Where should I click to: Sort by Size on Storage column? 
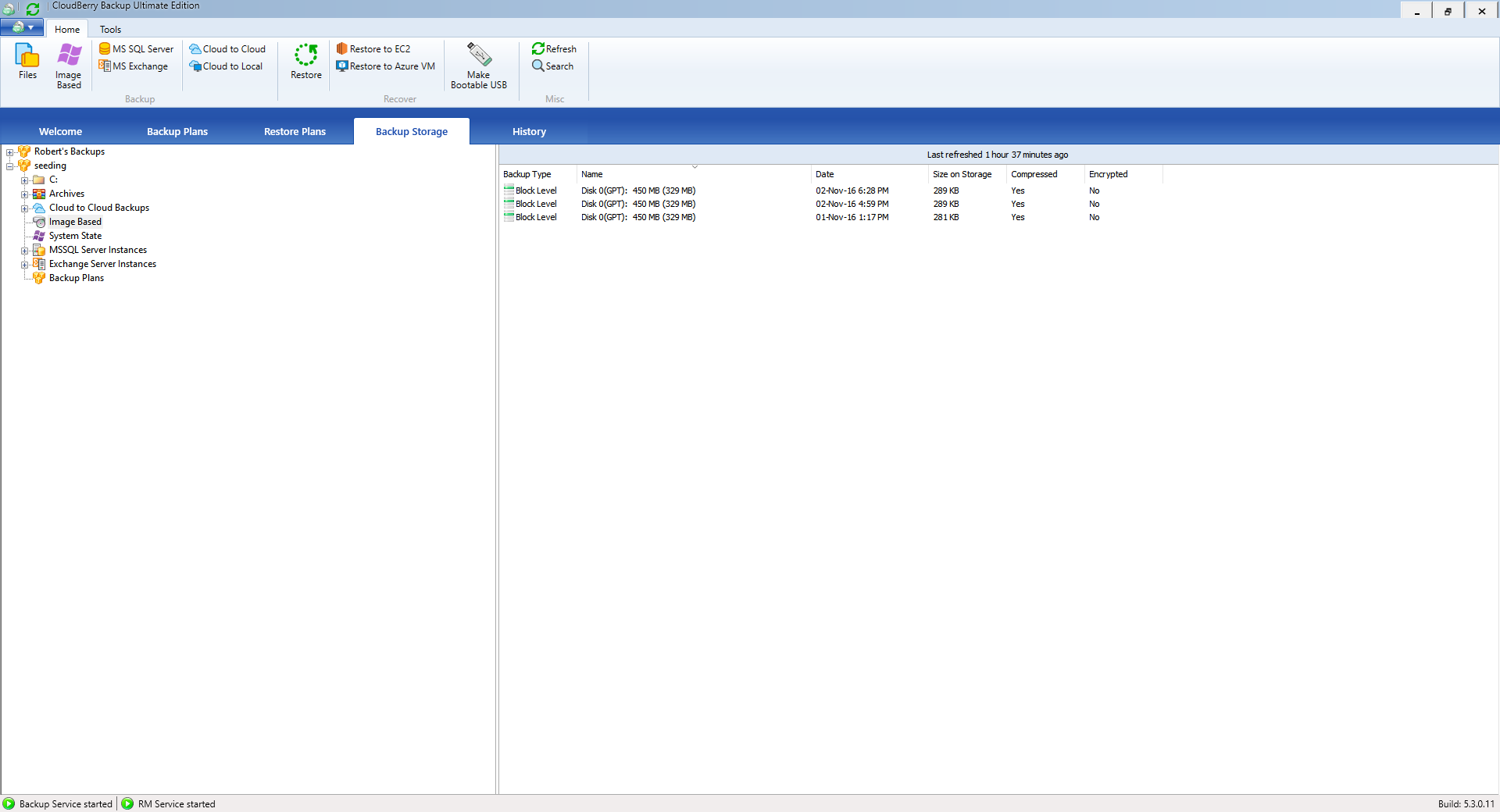(967, 174)
